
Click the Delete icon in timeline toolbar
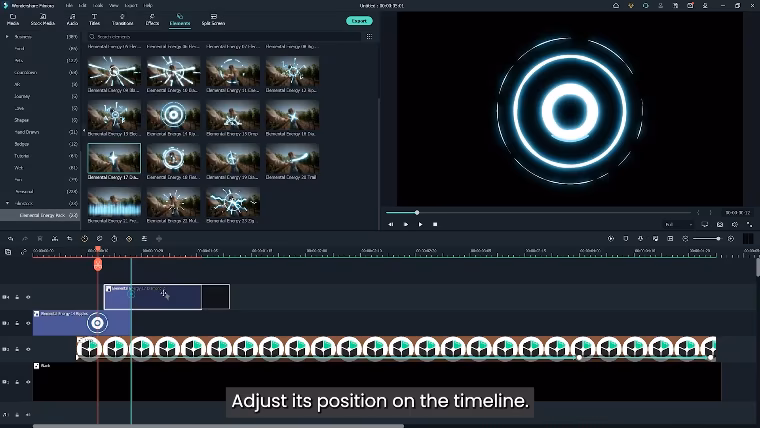(x=40, y=238)
